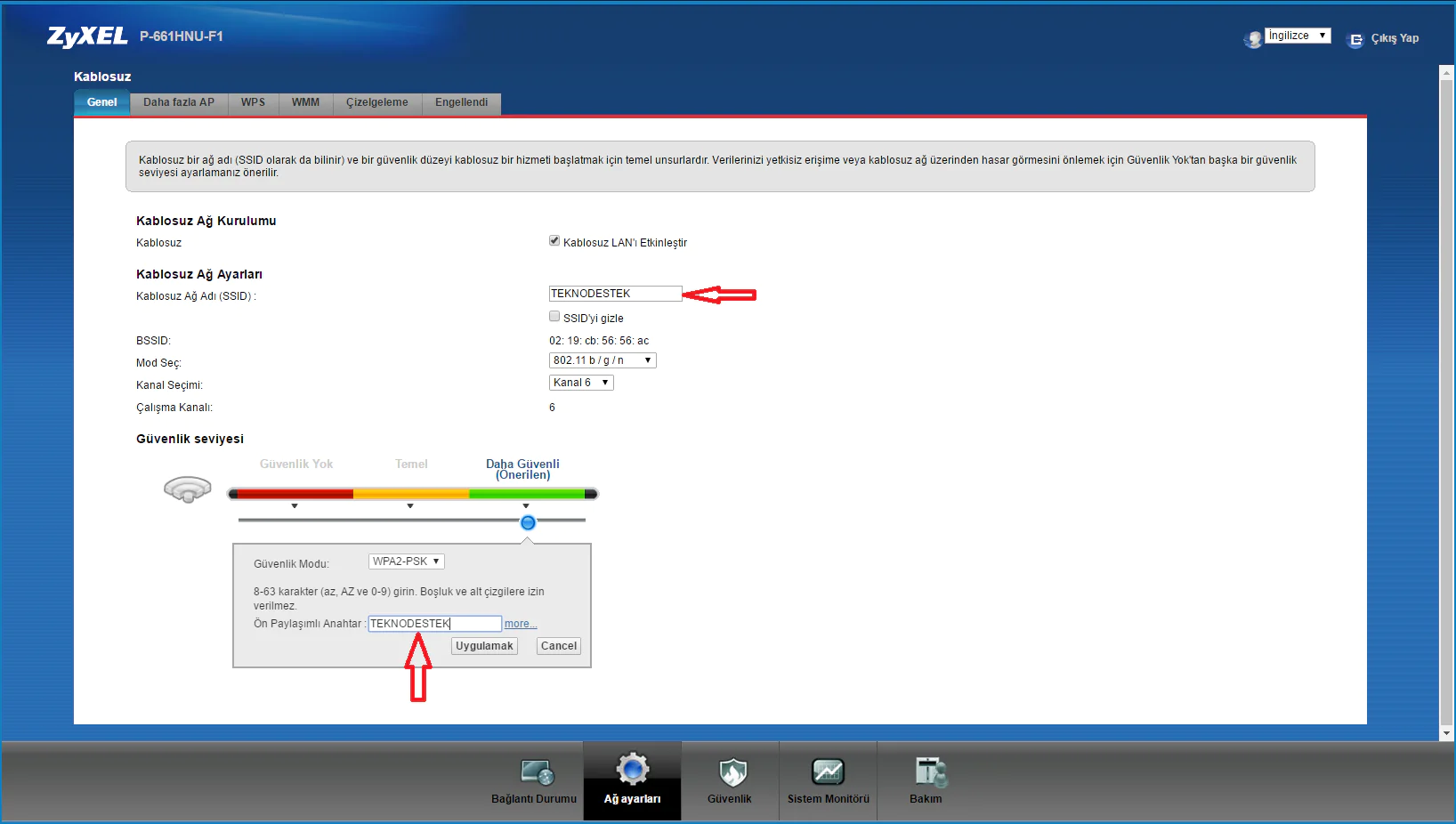Open the more... link near the key field
The height and width of the screenshot is (824, 1456).
click(x=520, y=623)
